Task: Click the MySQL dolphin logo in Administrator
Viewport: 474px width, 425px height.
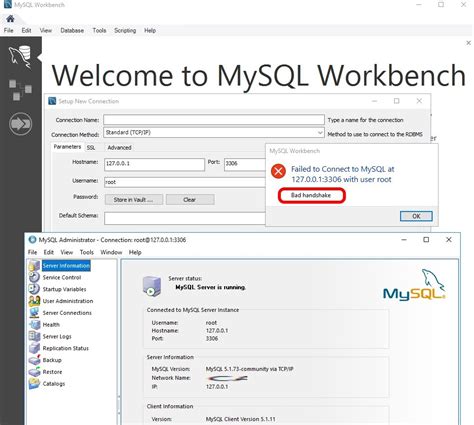Action: point(415,284)
